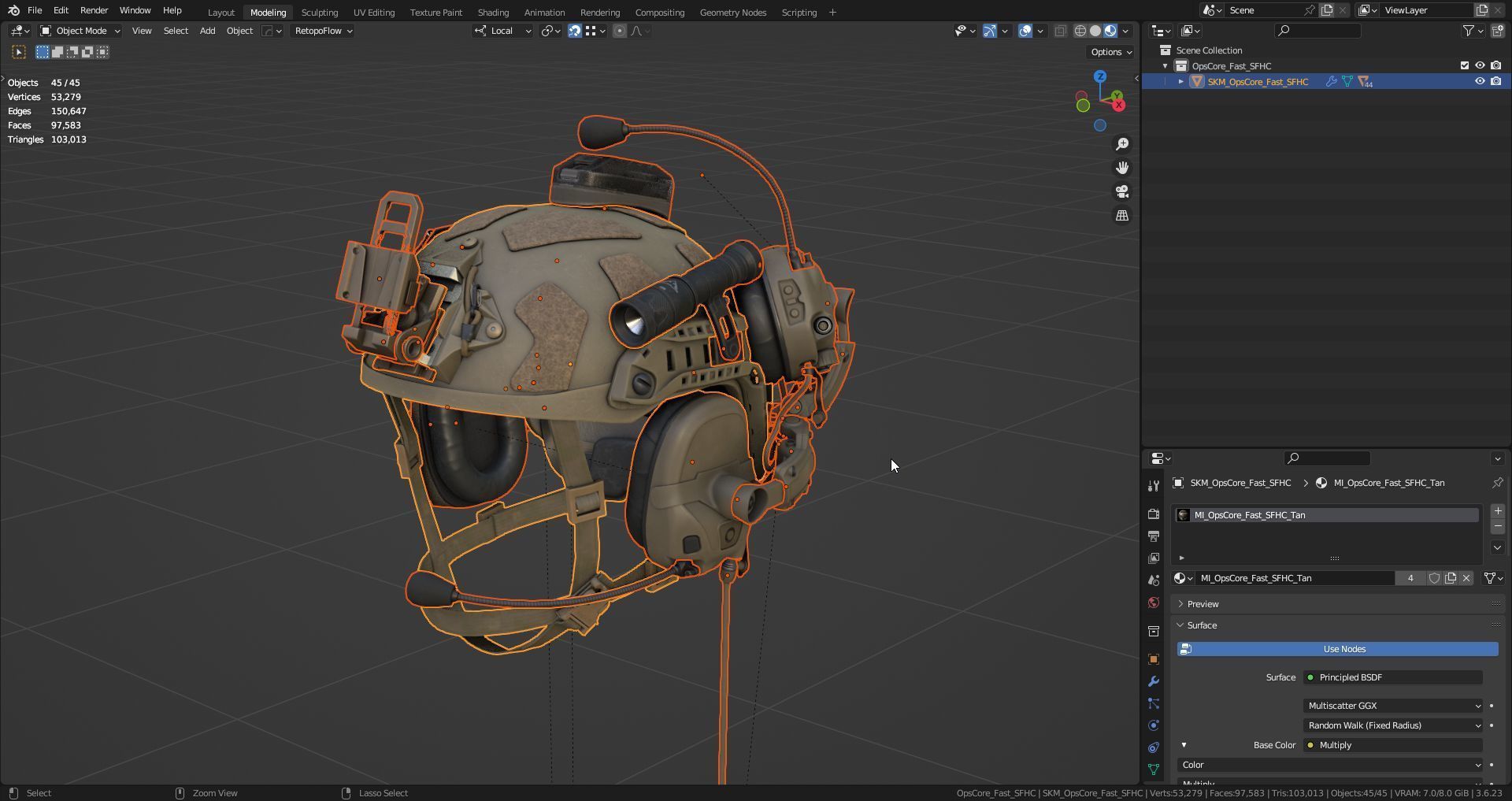Viewport: 1512px width, 801px height.
Task: Click the outliner search field
Action: pos(1317,31)
